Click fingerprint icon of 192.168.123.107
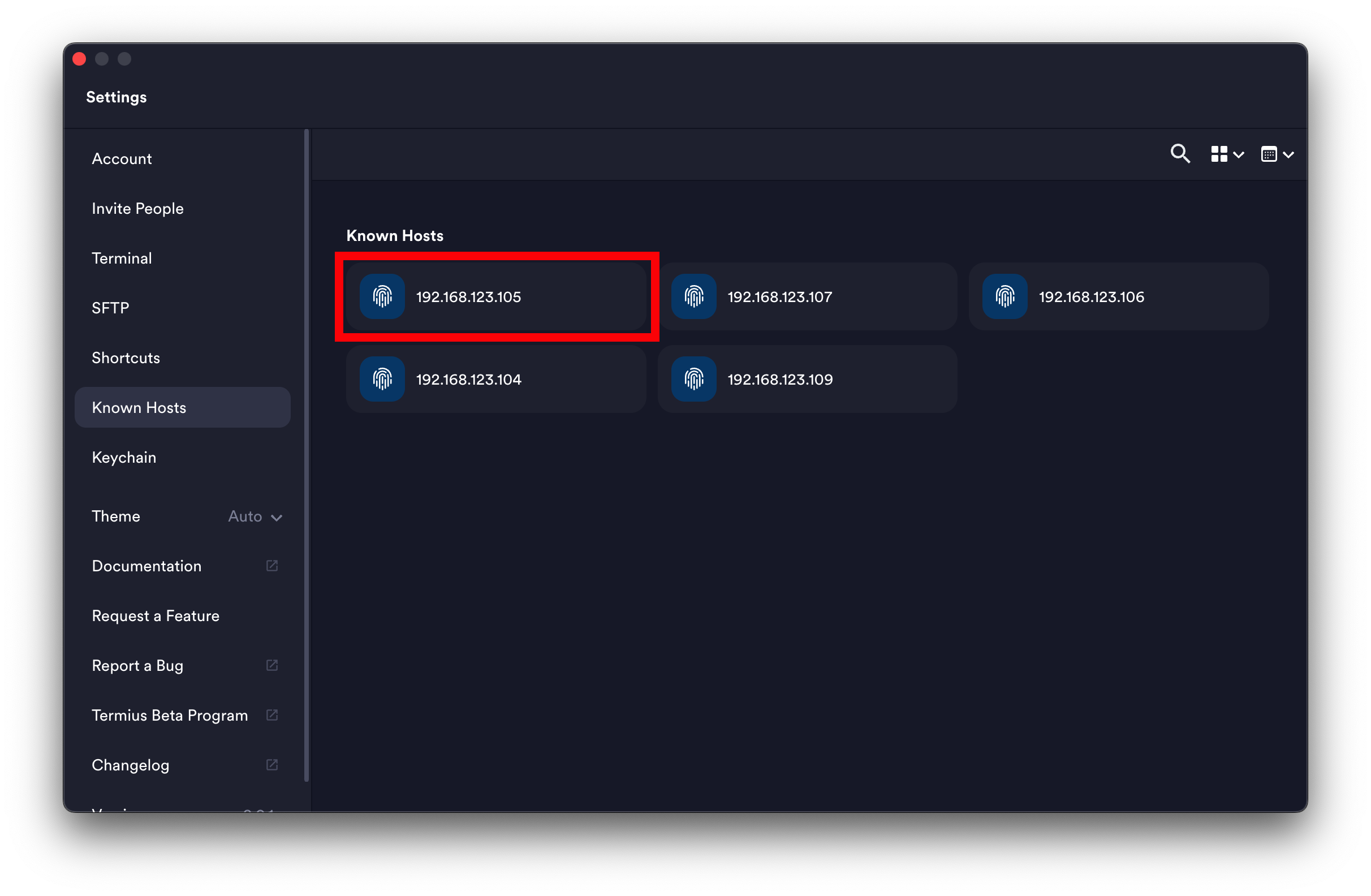 [693, 297]
